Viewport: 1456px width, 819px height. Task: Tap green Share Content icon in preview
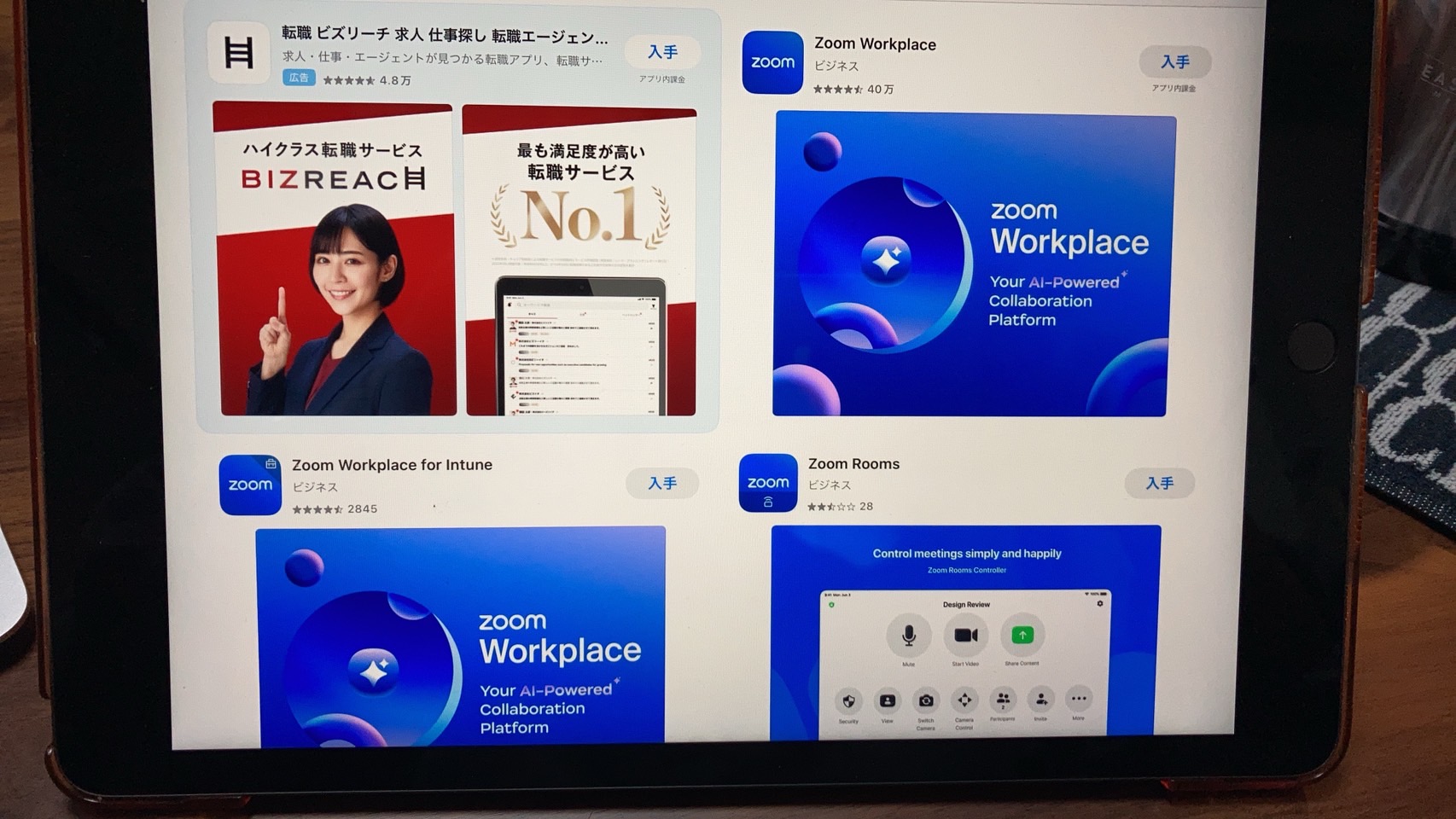point(1022,635)
